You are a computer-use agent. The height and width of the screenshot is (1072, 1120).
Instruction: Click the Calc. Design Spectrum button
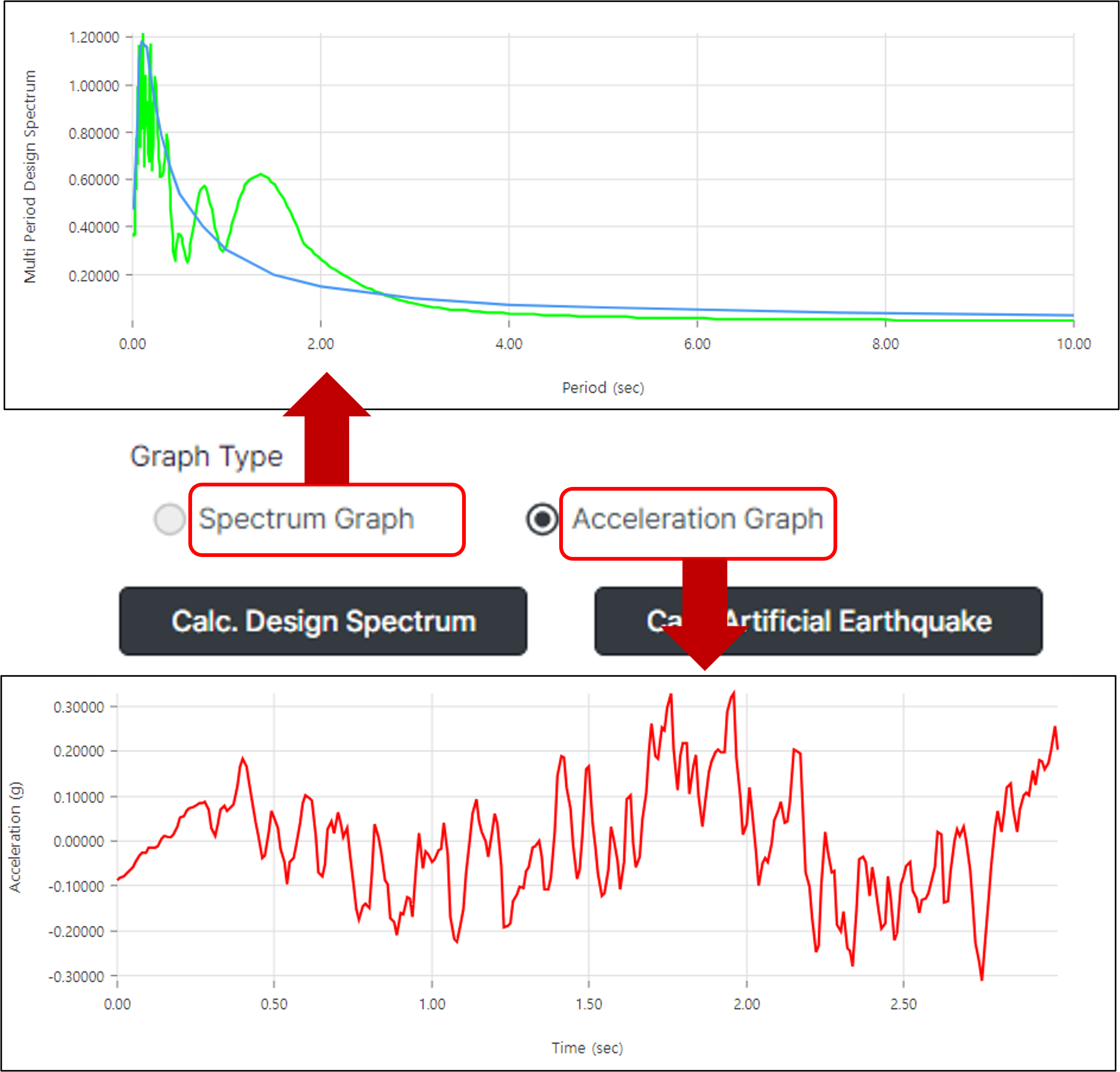pos(323,621)
